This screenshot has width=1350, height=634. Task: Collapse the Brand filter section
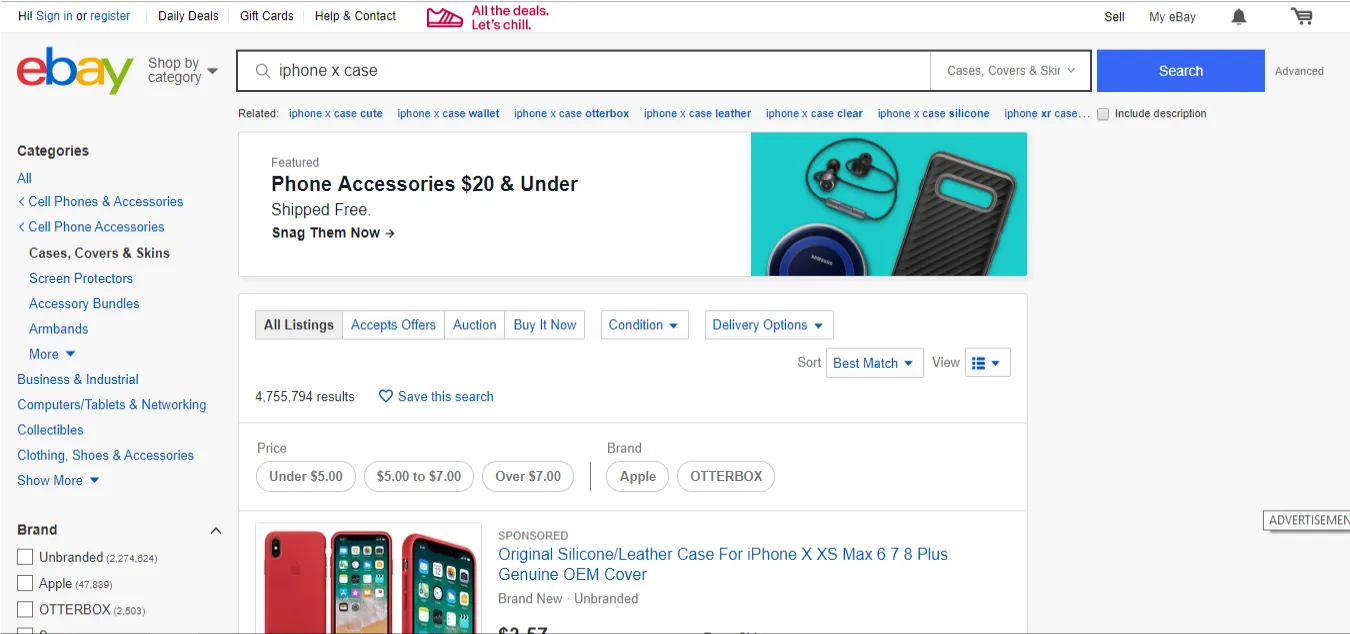[216, 530]
